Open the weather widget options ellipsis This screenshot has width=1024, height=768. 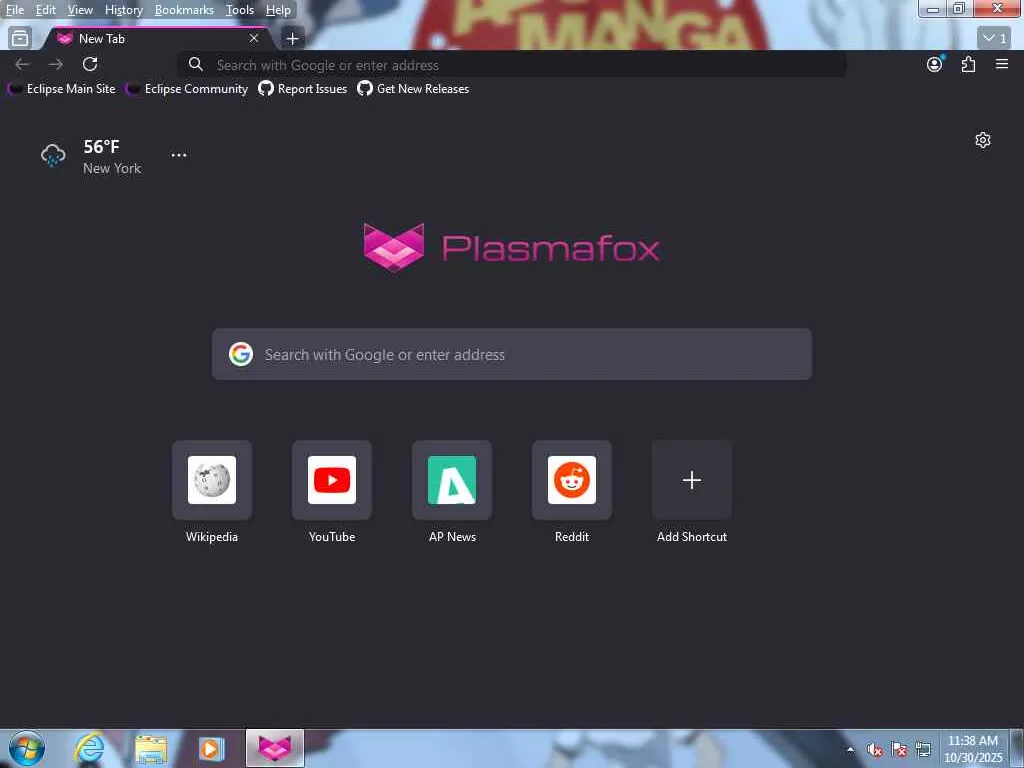point(178,155)
